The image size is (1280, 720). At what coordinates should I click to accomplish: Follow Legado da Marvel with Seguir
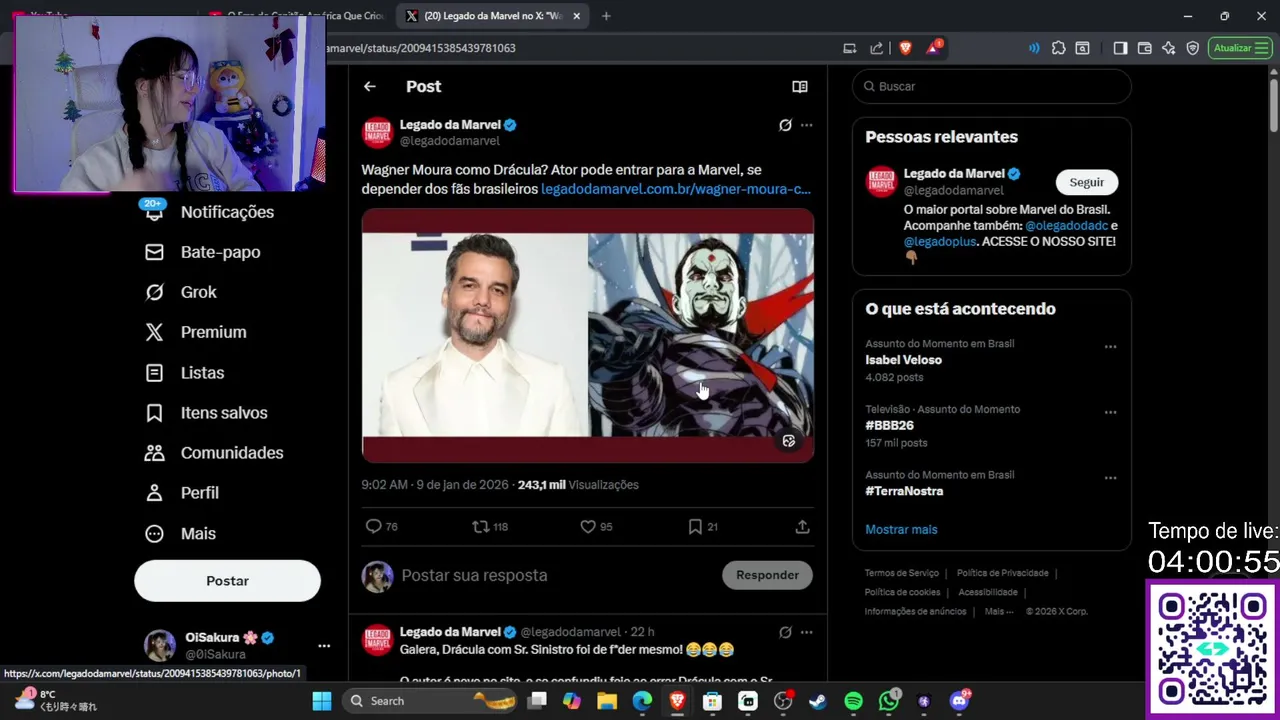coord(1086,182)
